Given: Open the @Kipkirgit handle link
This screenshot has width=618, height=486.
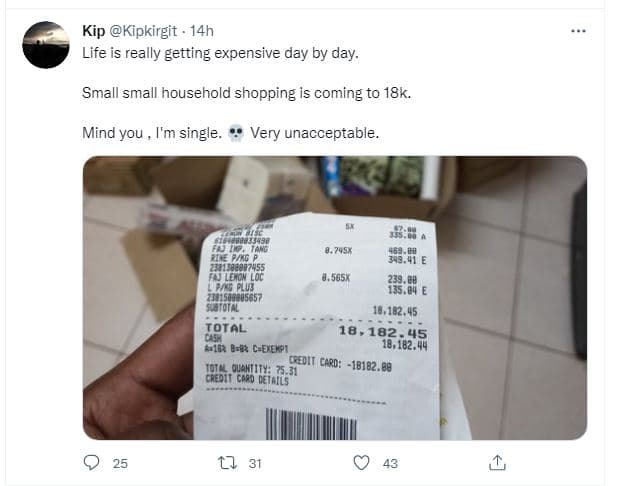Looking at the screenshot, I should pos(142,31).
